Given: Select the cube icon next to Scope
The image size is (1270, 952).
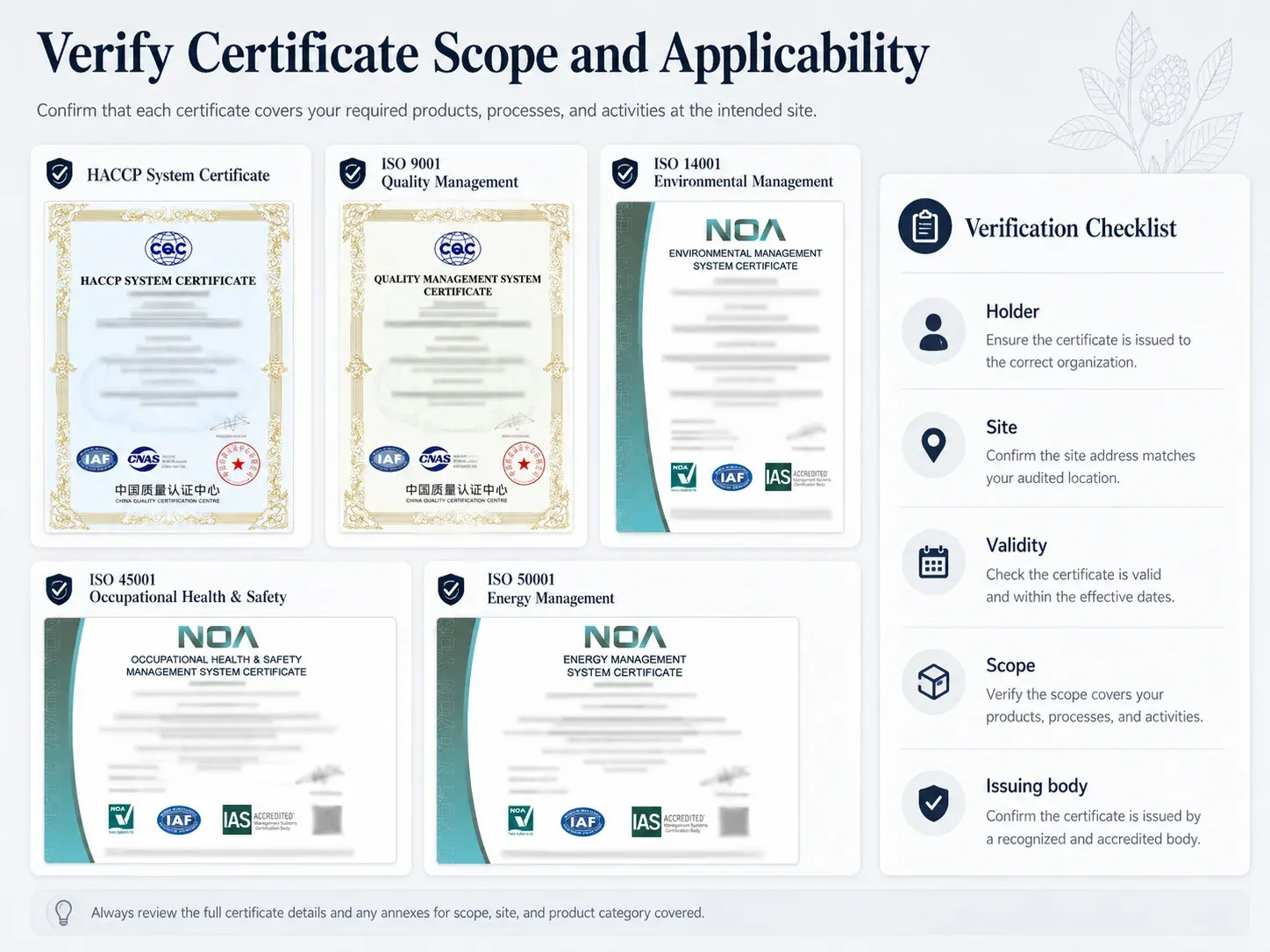Looking at the screenshot, I should [x=933, y=681].
